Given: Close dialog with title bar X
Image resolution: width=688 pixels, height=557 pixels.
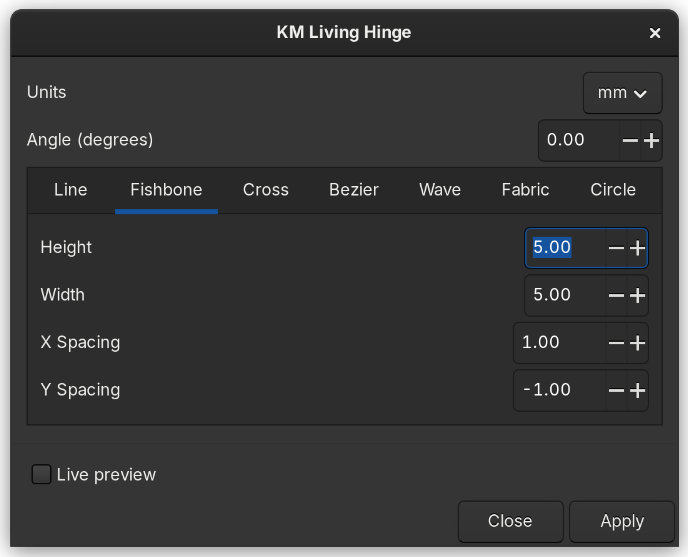Looking at the screenshot, I should point(655,33).
